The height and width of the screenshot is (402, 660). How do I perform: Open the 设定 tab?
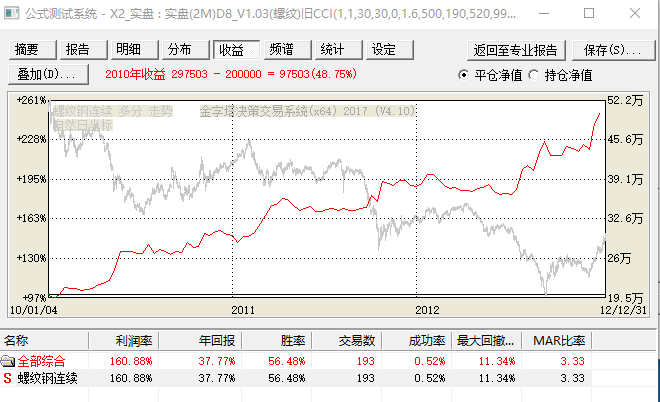coord(389,50)
